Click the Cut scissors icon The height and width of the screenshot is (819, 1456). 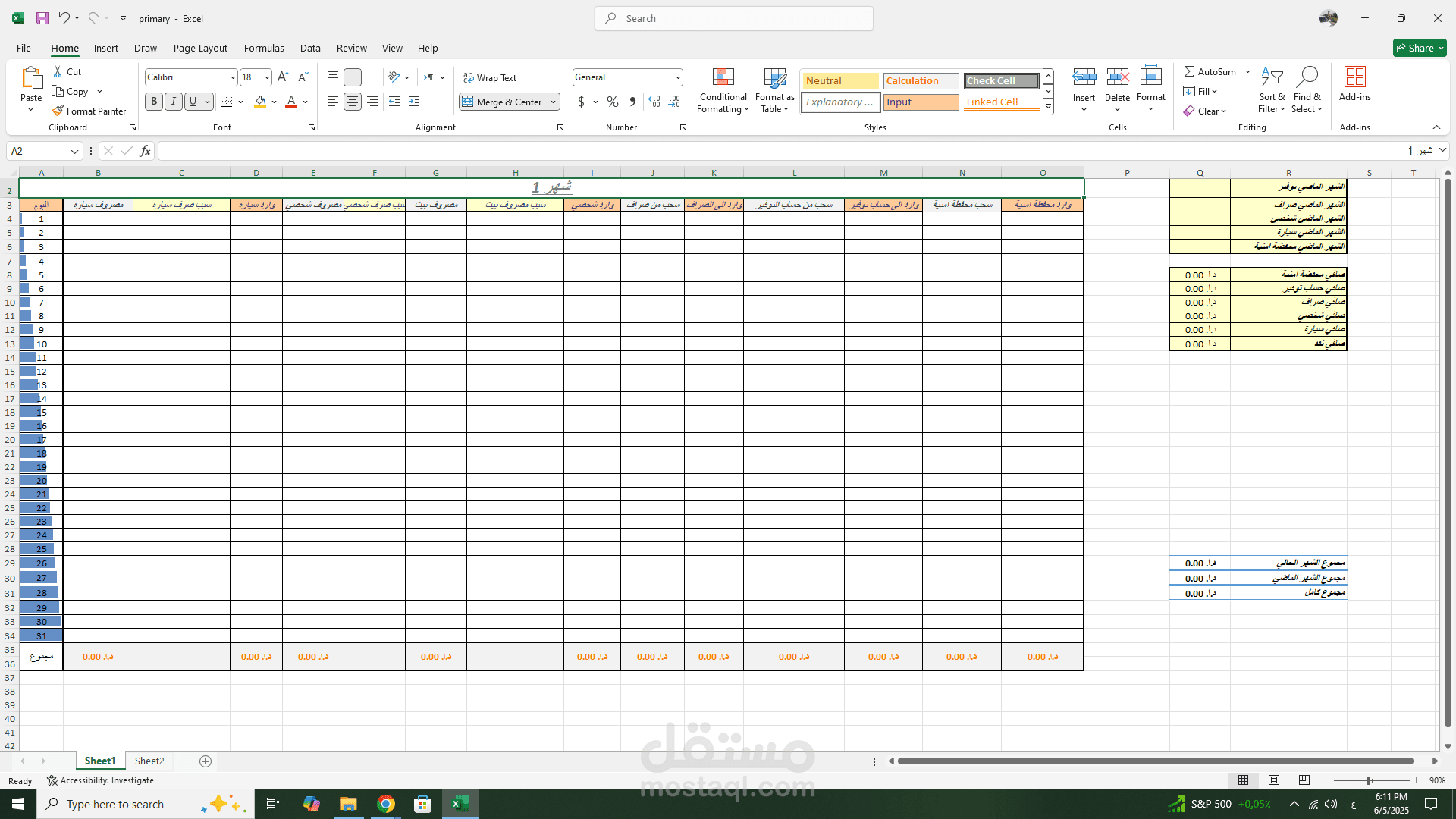58,71
